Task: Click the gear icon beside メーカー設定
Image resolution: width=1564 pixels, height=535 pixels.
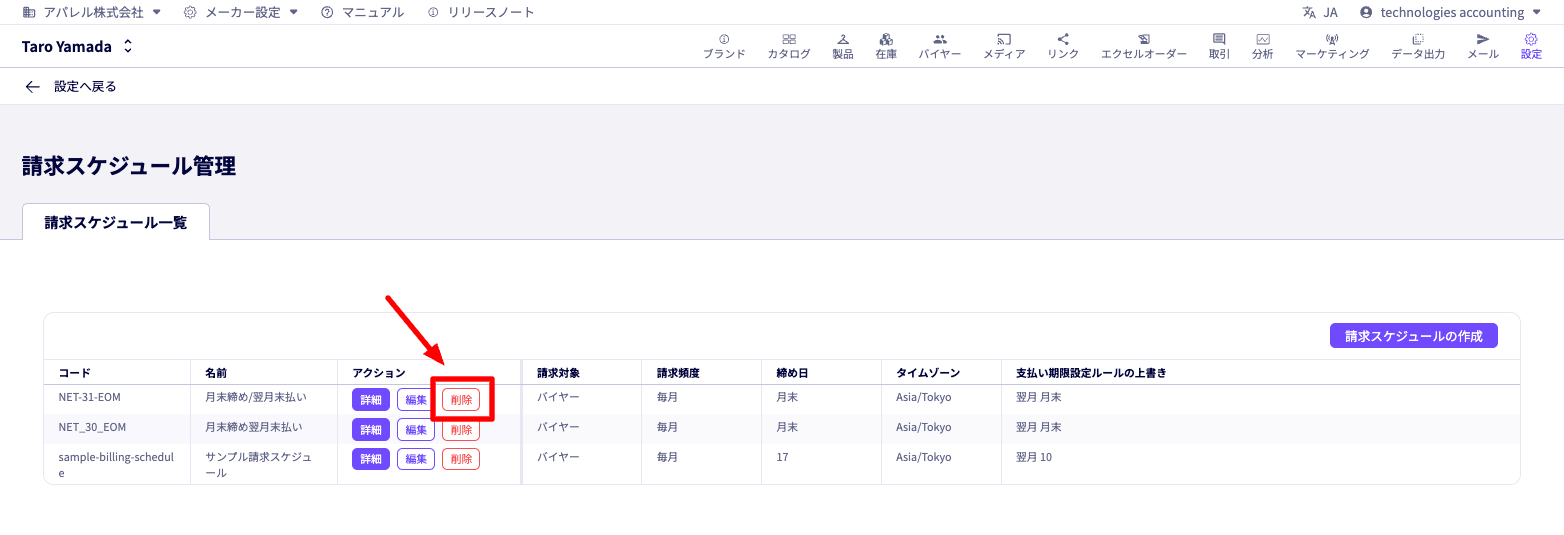Action: pyautogui.click(x=190, y=12)
